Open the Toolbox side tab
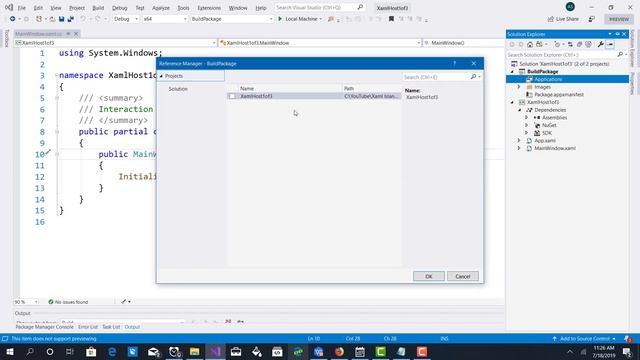This screenshot has width=640, height=360. tap(6, 38)
